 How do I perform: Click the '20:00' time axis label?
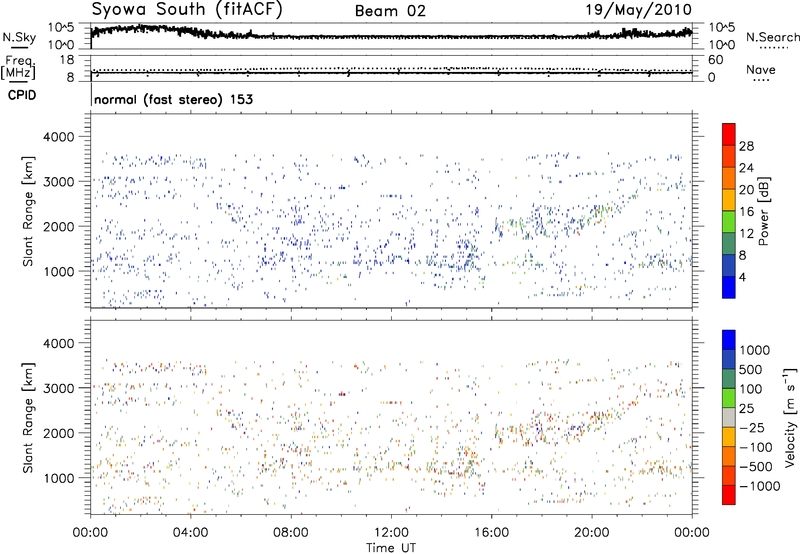pos(592,533)
